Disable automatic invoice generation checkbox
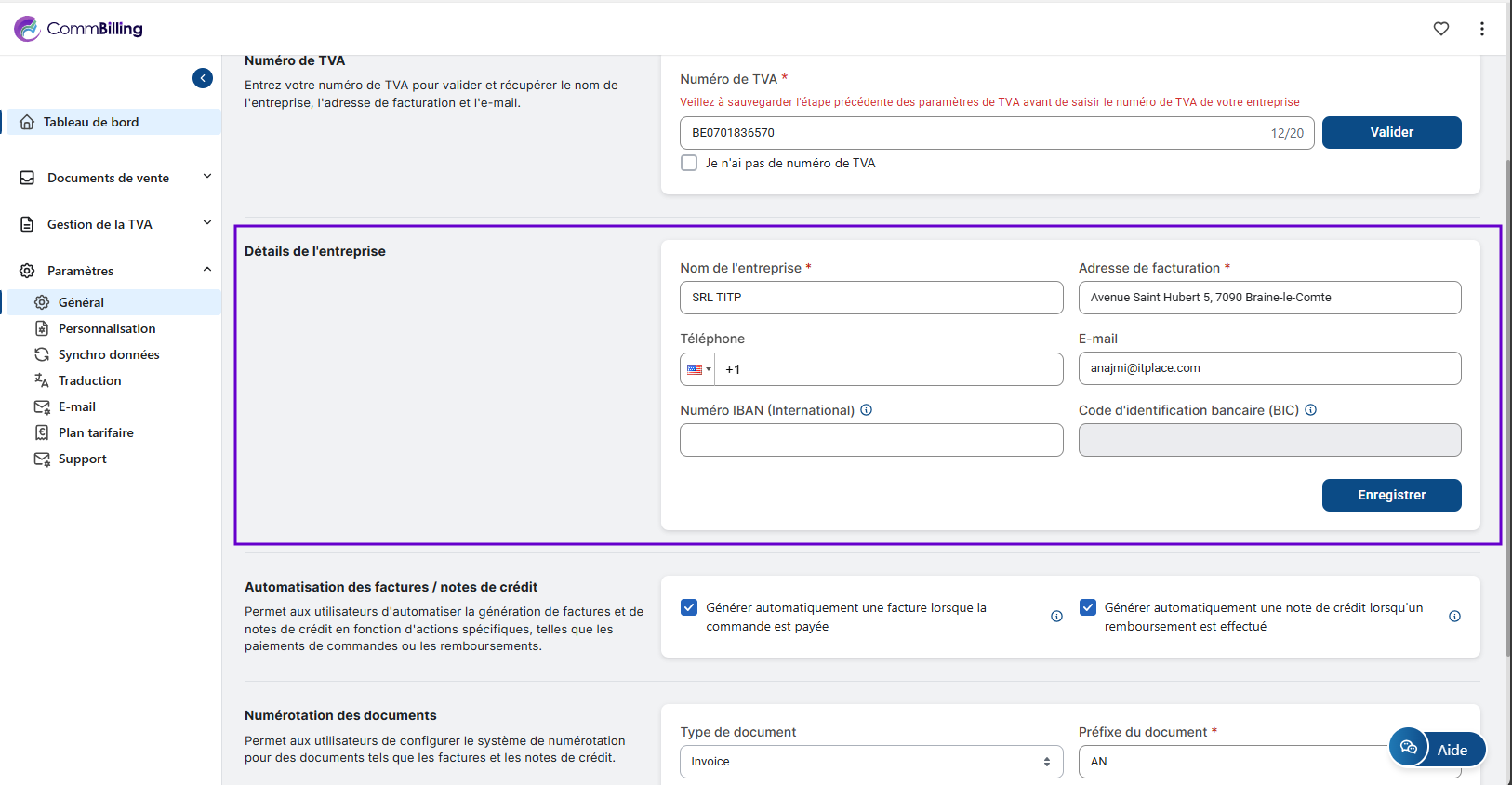The image size is (1512, 785). 689,607
